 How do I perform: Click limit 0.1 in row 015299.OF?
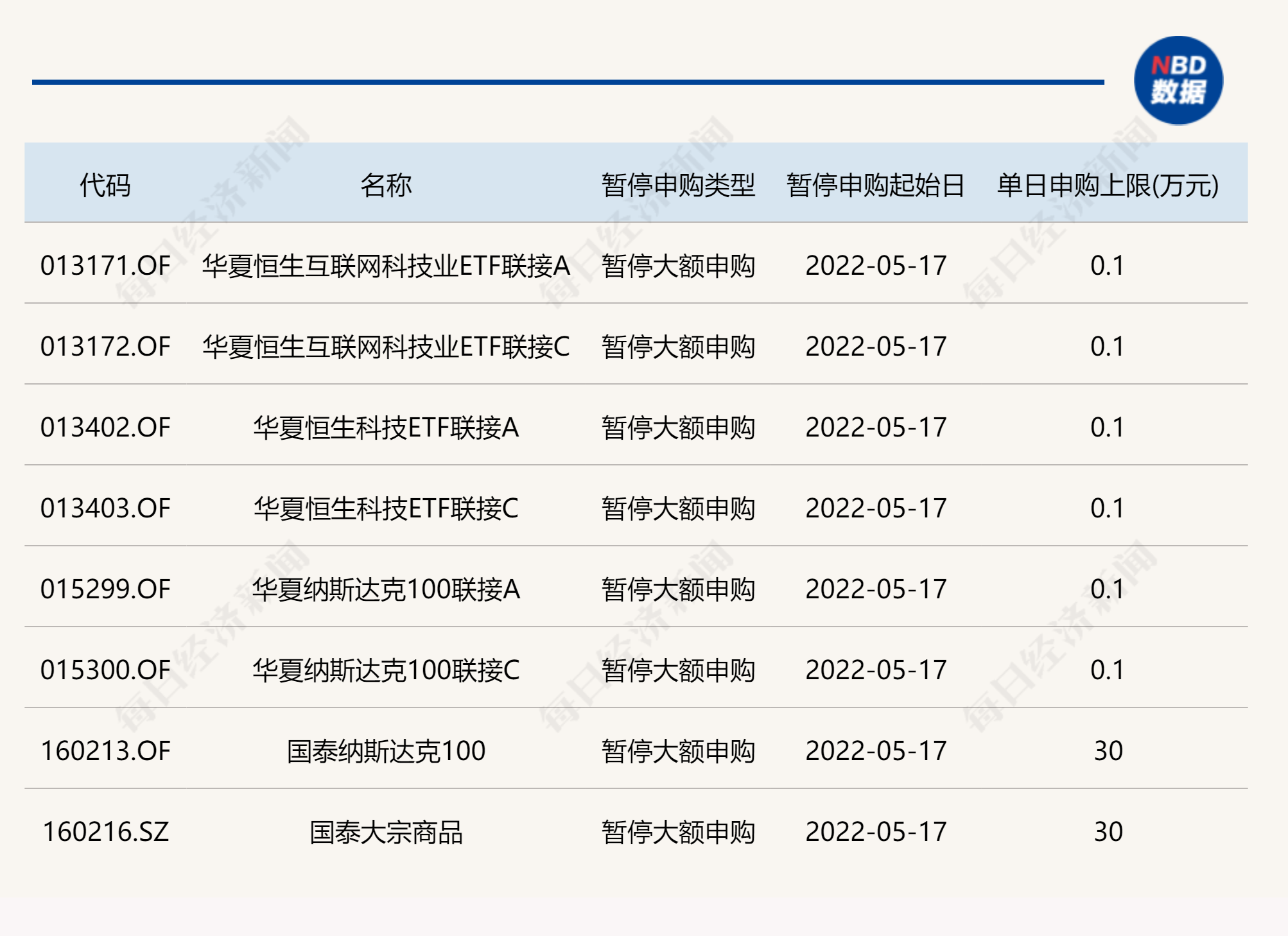[x=1108, y=589]
